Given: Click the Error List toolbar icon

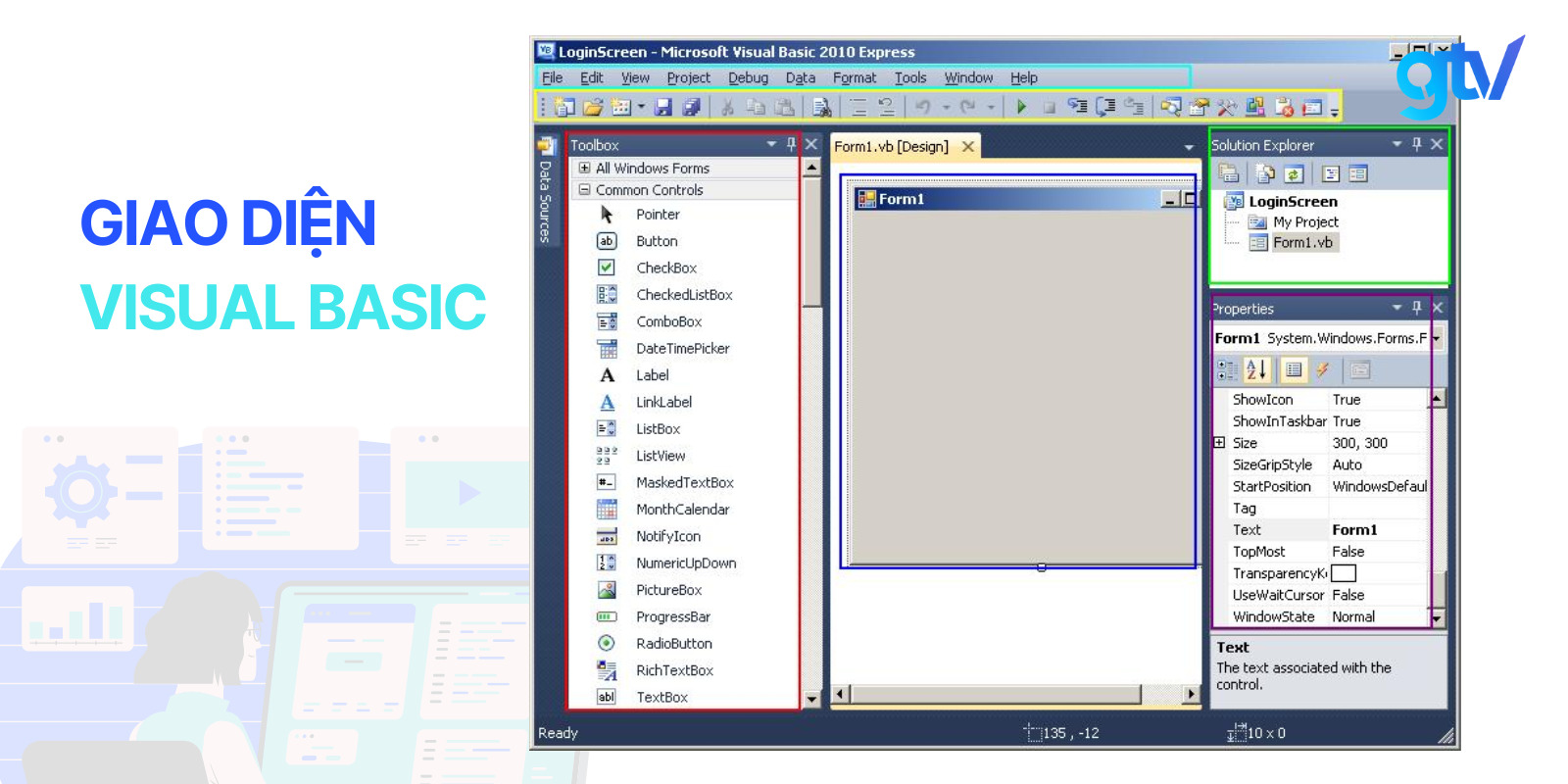Looking at the screenshot, I should (1284, 107).
